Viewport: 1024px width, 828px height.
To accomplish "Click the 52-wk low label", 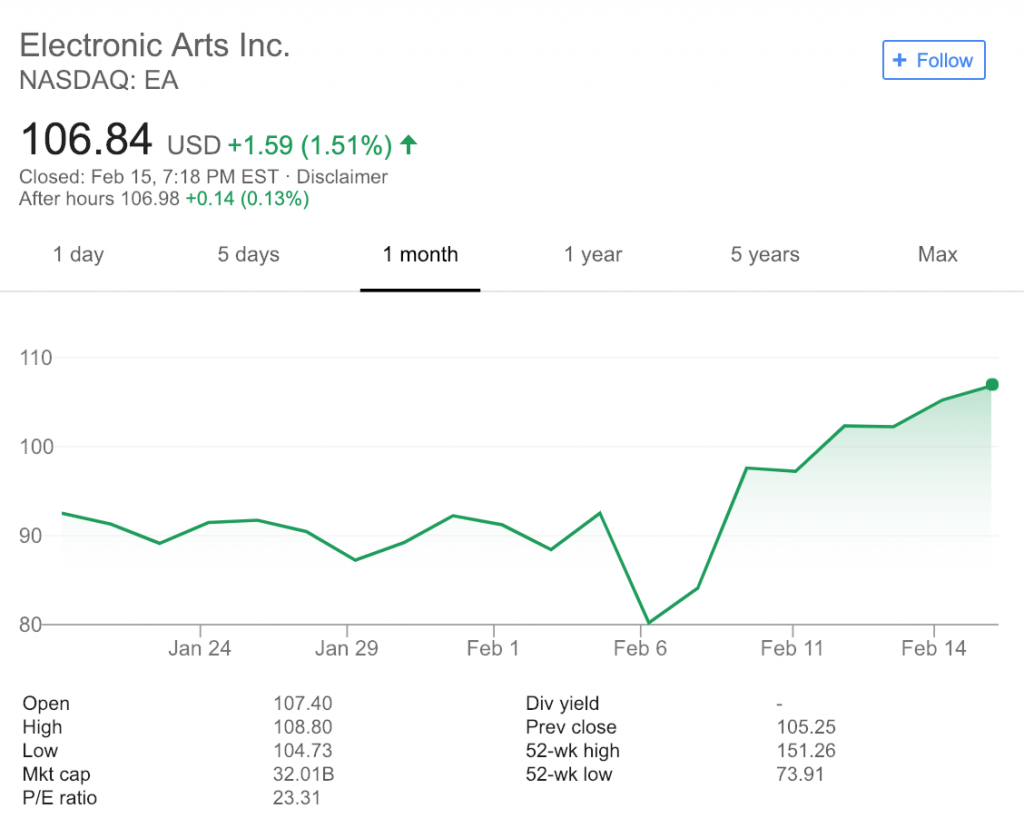I will (x=569, y=774).
